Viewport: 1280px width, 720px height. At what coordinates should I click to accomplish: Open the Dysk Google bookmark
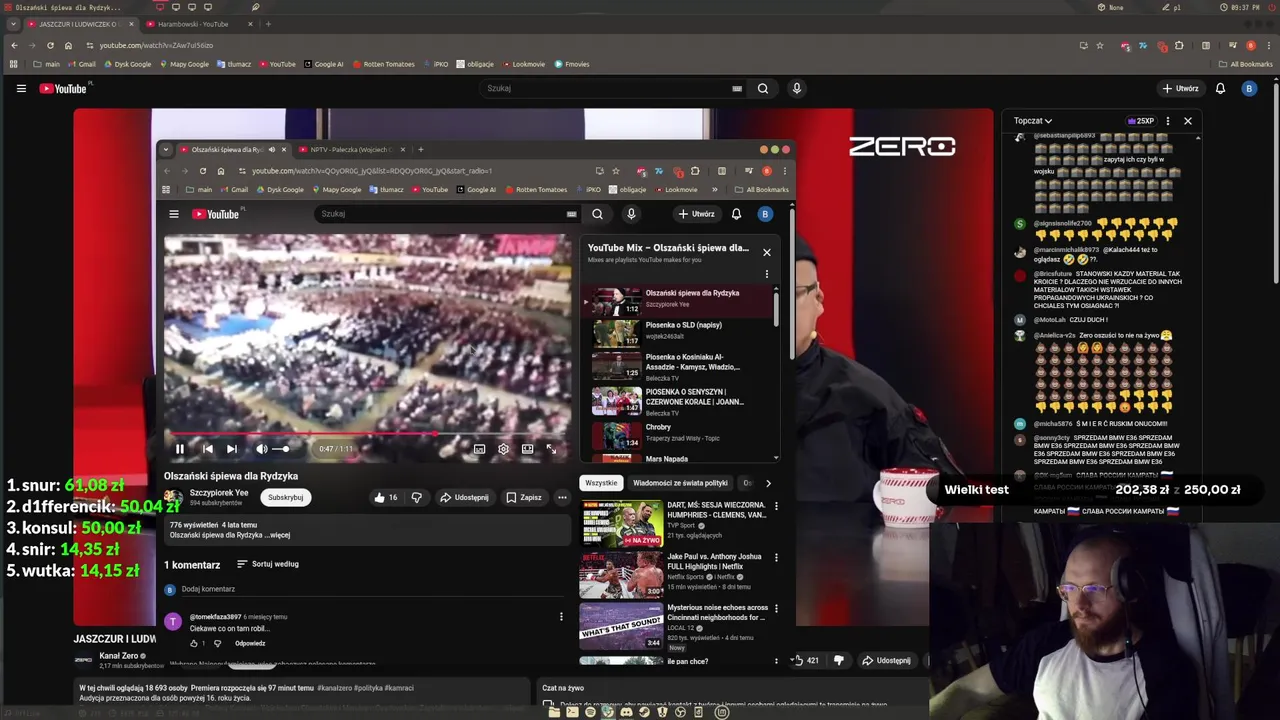pyautogui.click(x=126, y=64)
